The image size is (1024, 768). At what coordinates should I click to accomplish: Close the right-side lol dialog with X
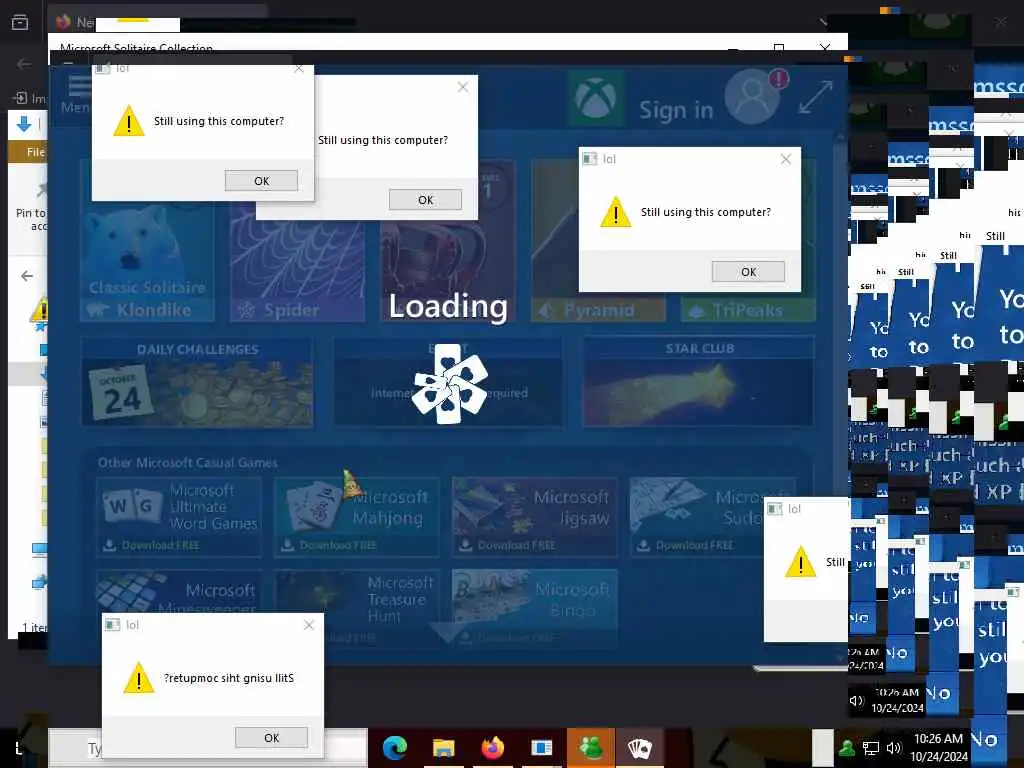pyautogui.click(x=786, y=159)
